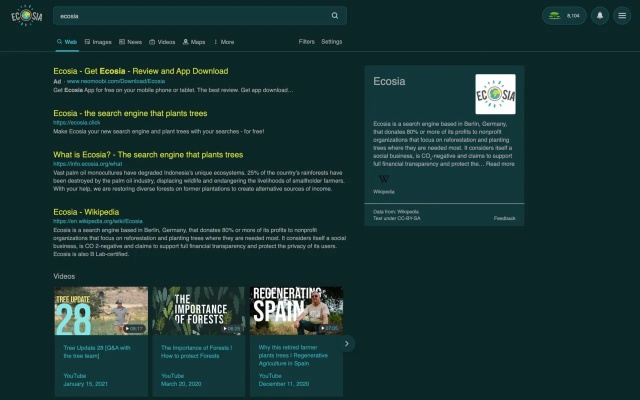Open the Ecosia - Wikipedia result
The image size is (640, 400).
(85, 212)
